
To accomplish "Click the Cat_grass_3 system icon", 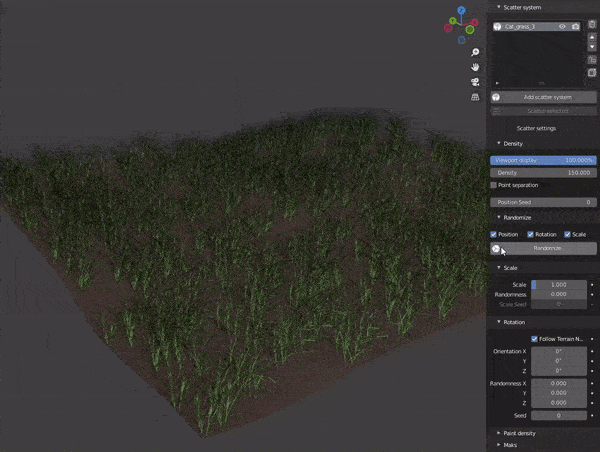I will click(x=497, y=26).
